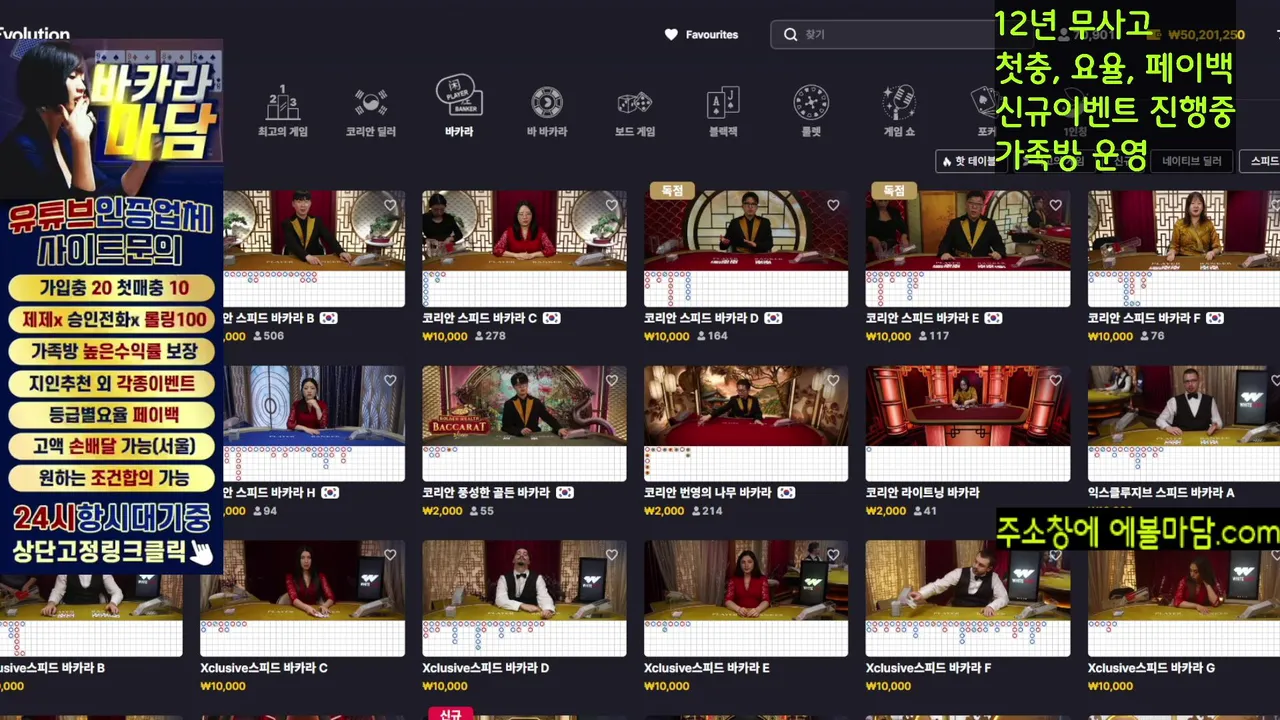This screenshot has height=720, width=1280.
Task: Click the 코리안 풍성한 골든 바카라 title
Action: point(486,493)
